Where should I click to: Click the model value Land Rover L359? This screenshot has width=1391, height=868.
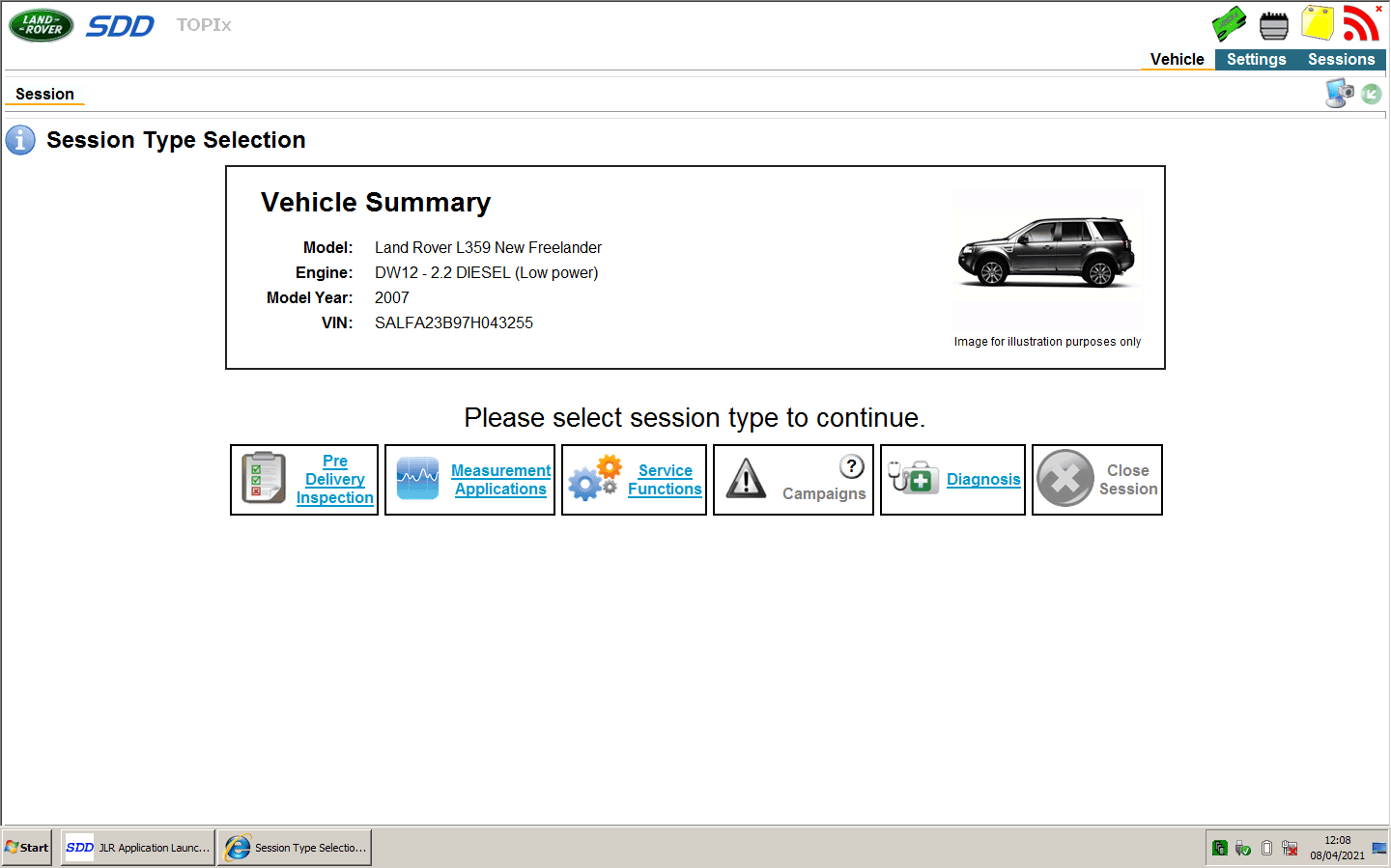coord(488,247)
